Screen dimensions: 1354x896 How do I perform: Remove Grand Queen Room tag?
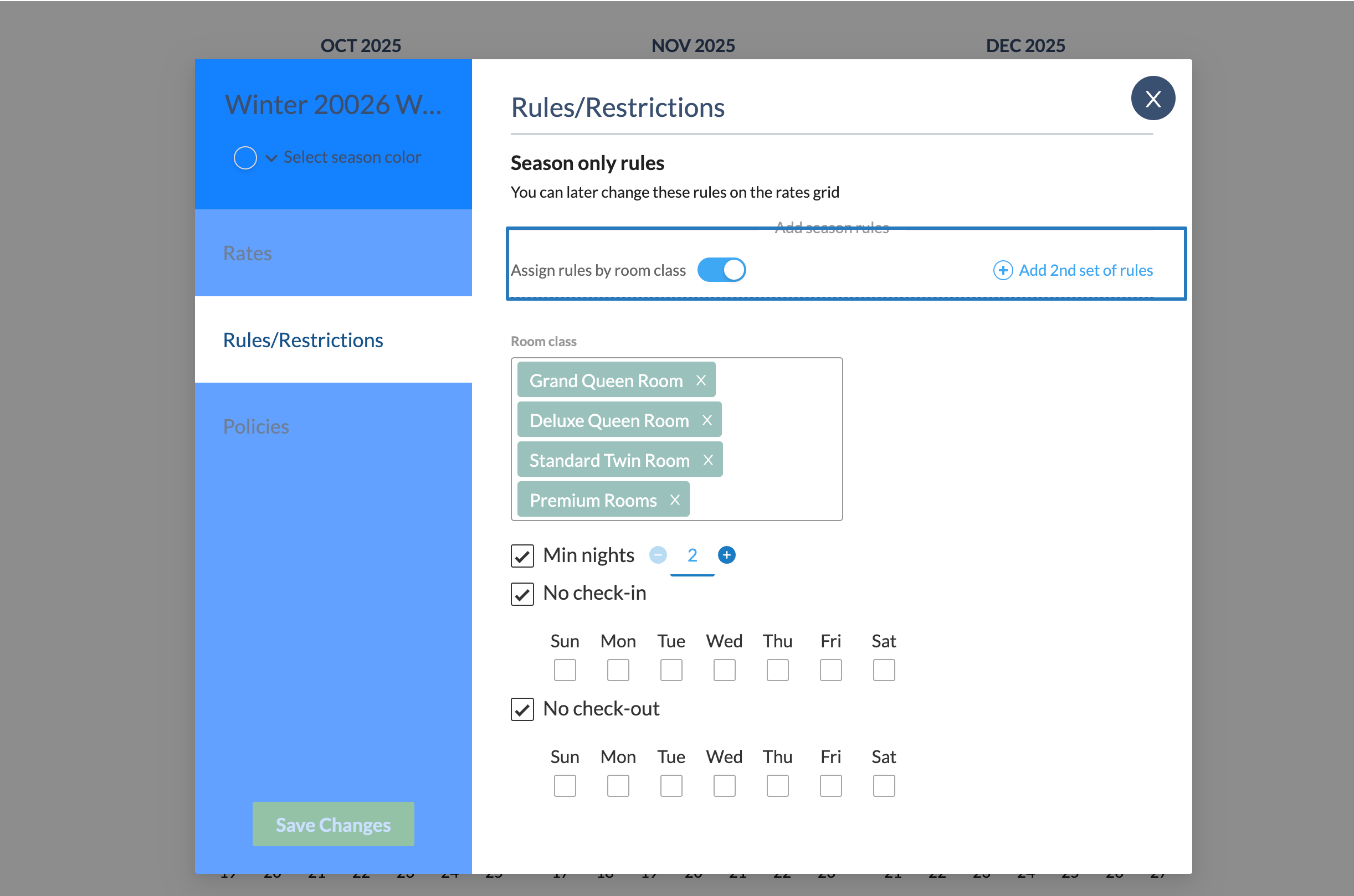701,380
